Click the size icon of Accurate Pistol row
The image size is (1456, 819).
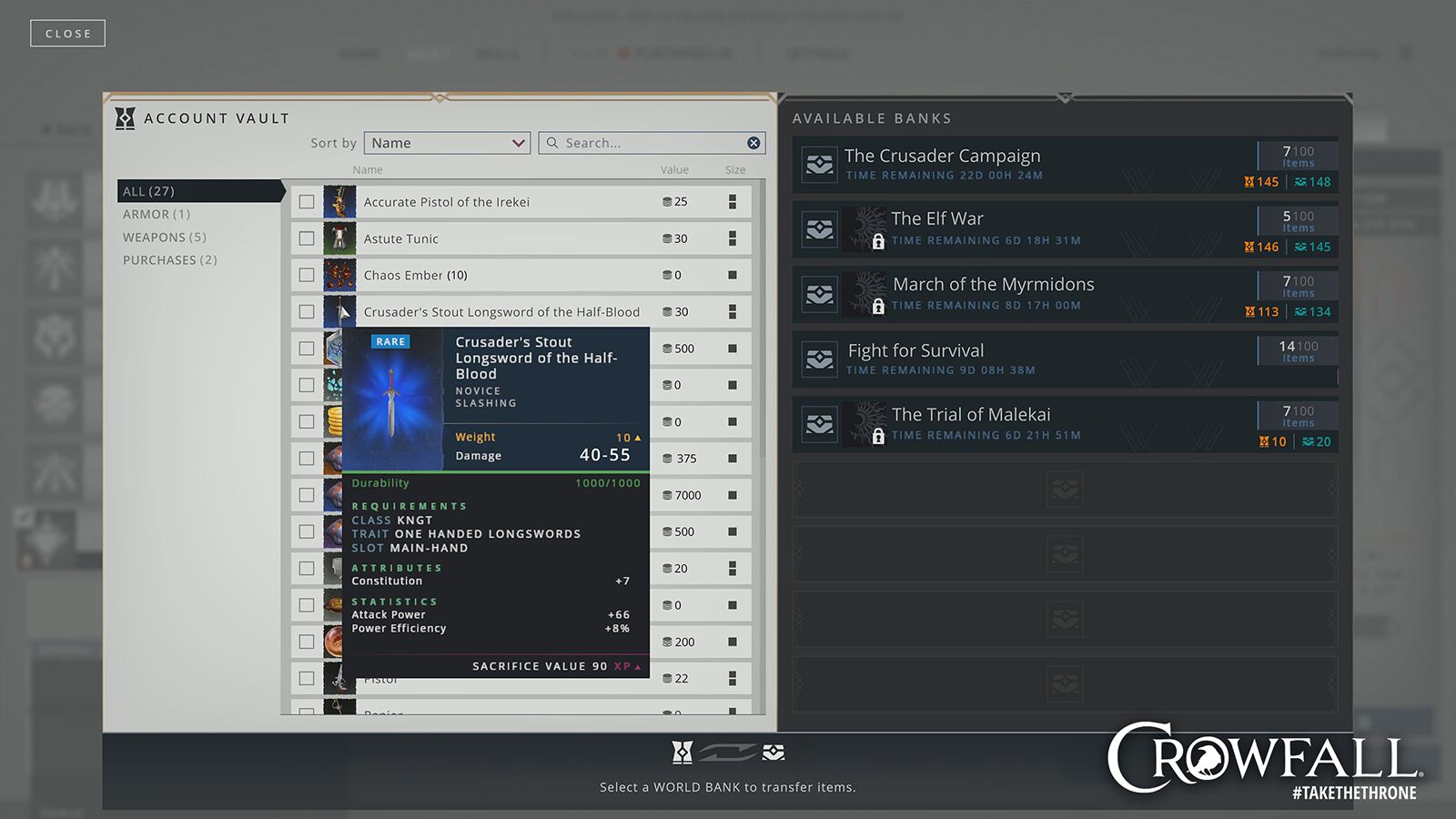click(733, 202)
